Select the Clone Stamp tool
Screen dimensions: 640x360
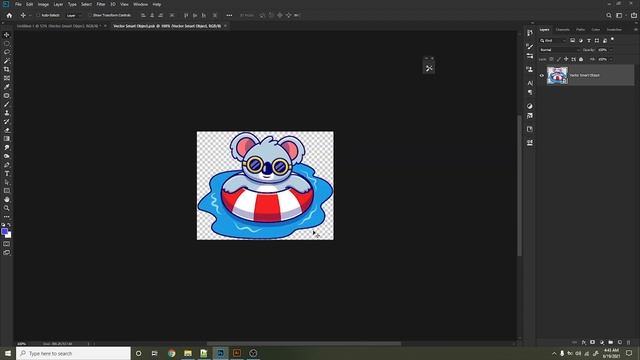click(7, 113)
